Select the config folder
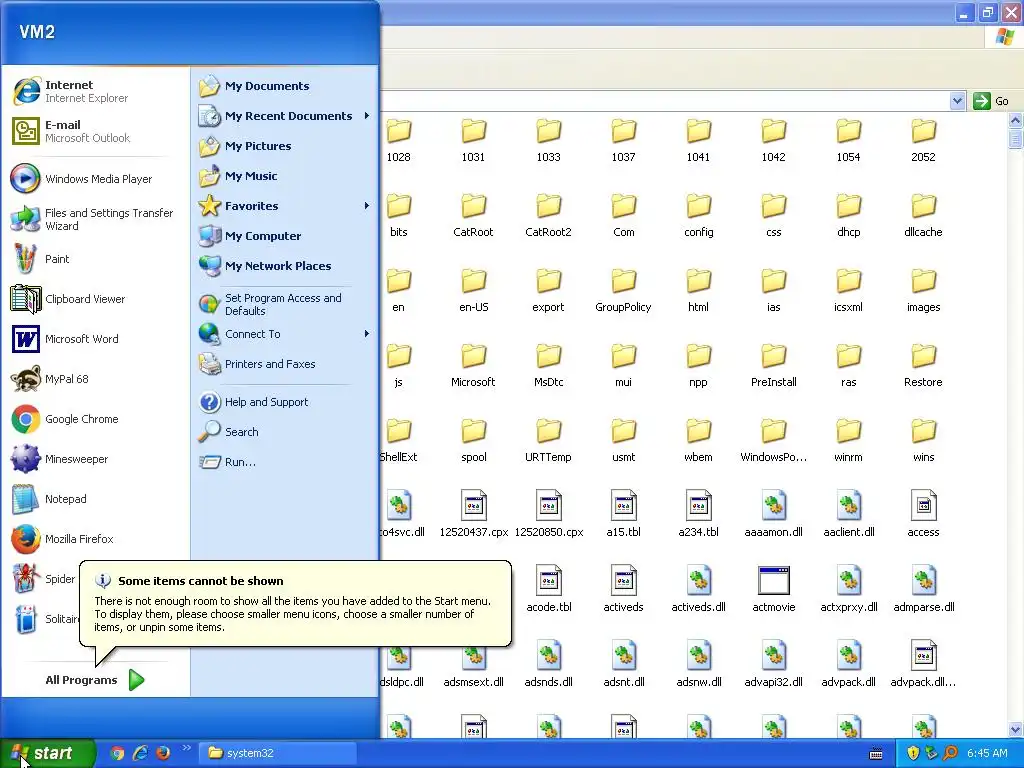The width and height of the screenshot is (1024, 768). 698,214
